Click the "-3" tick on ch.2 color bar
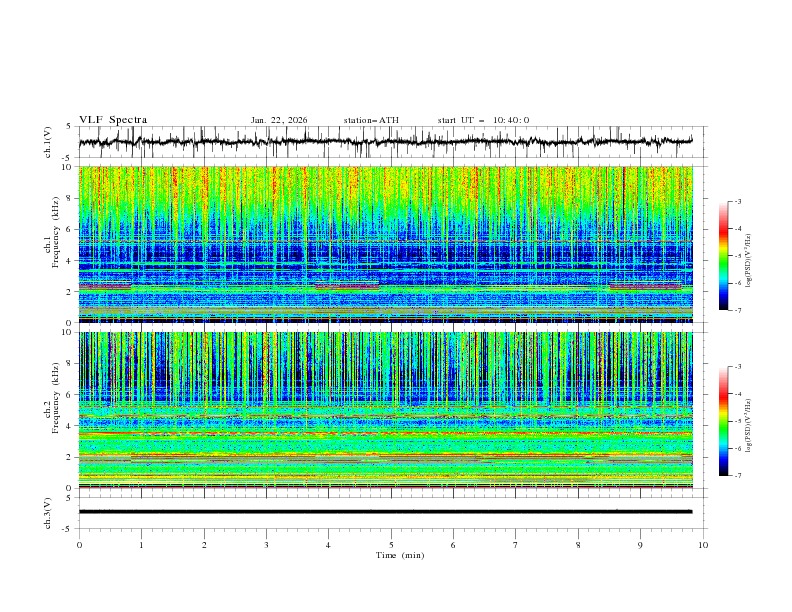The height and width of the screenshot is (612, 792). point(738,367)
